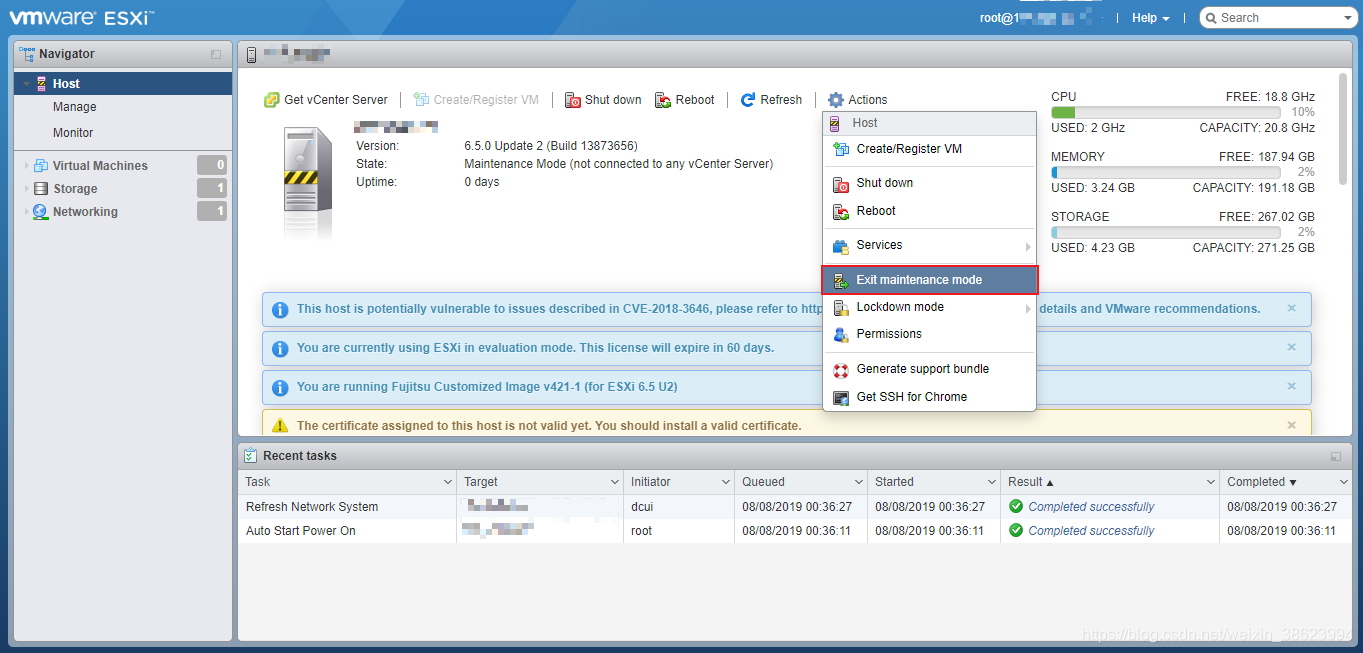Click the Virtual Machines count badge 0
This screenshot has width=1363, height=653.
point(212,166)
